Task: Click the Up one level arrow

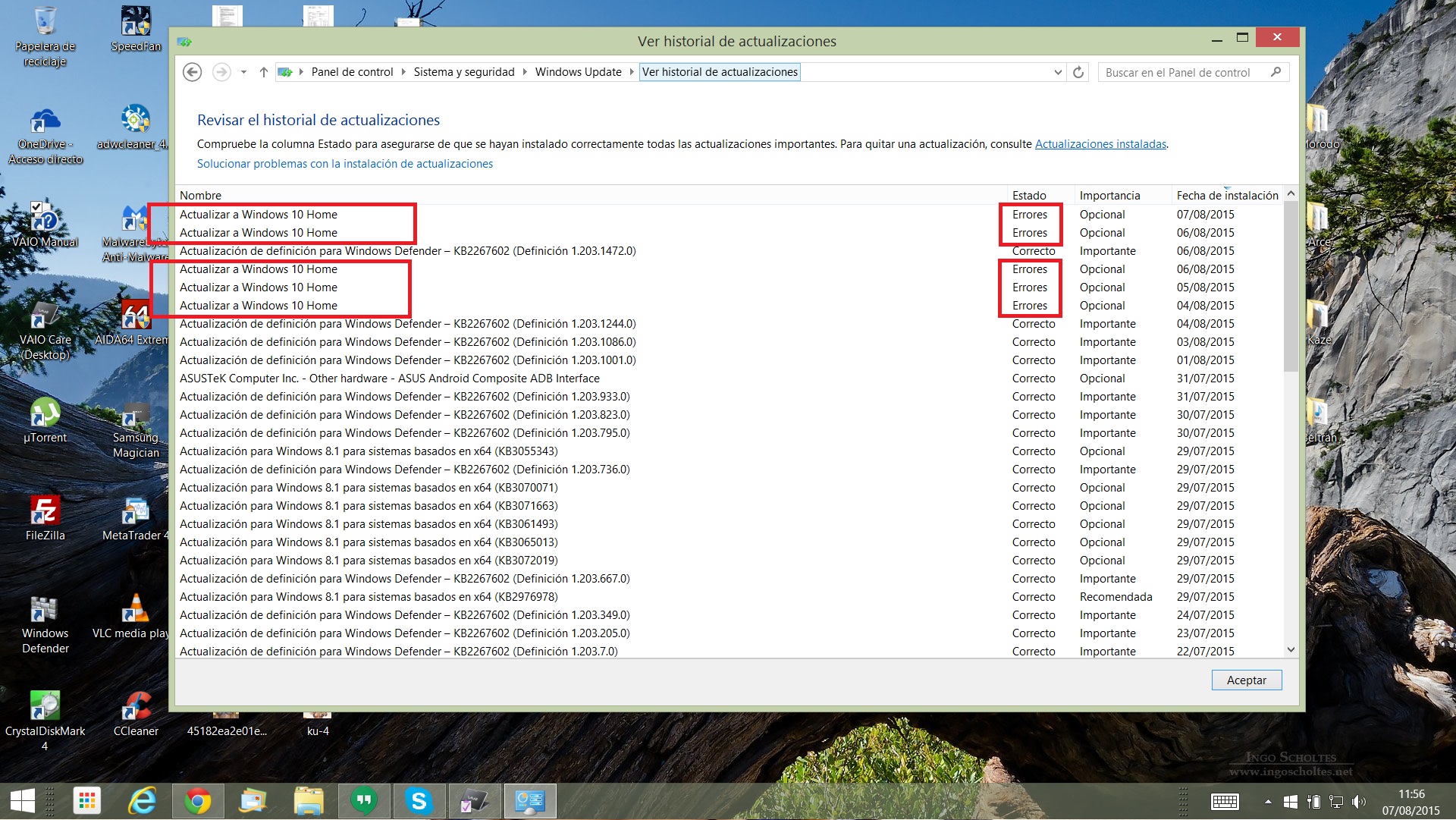Action: click(x=263, y=72)
